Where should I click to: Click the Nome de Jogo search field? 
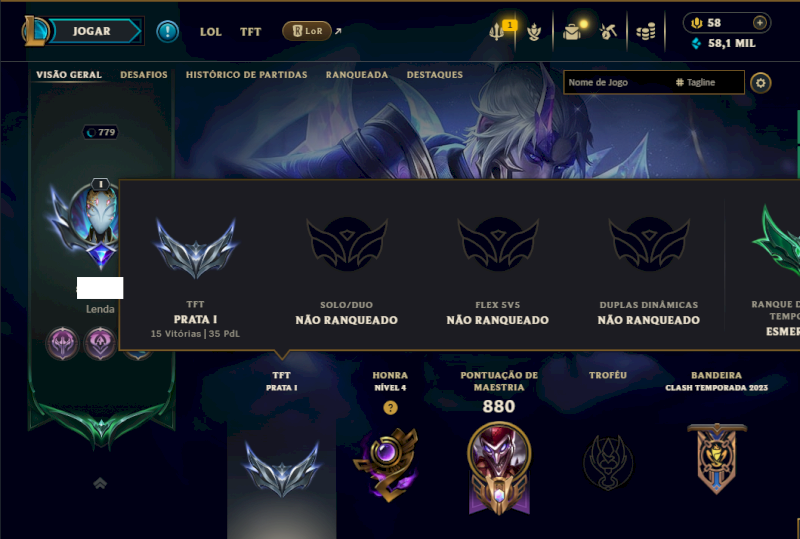click(x=617, y=82)
